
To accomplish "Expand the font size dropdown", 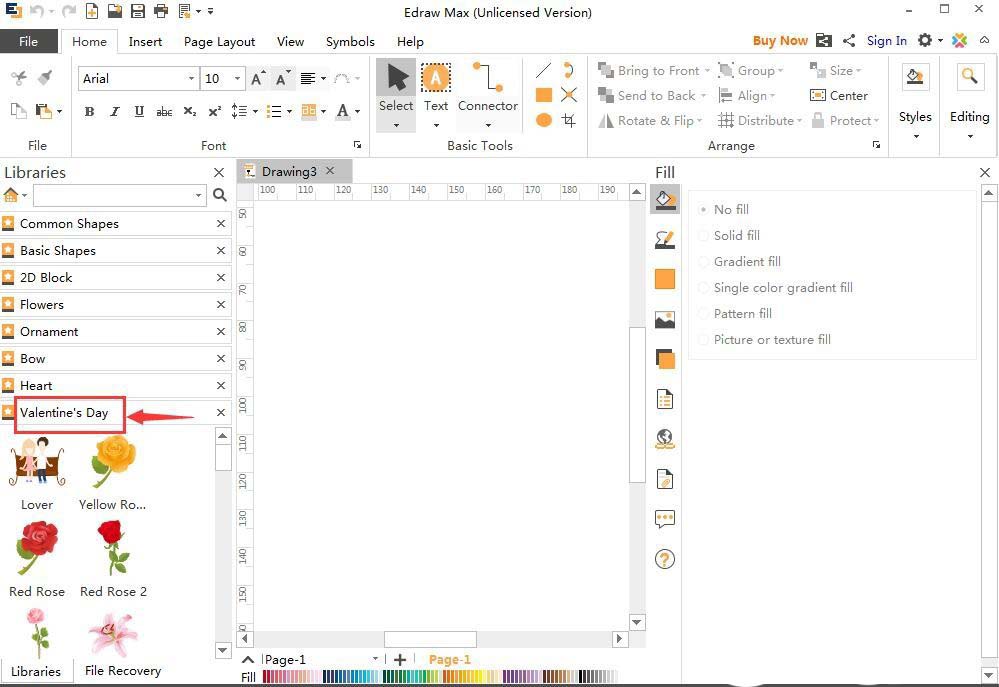I will pyautogui.click(x=237, y=79).
